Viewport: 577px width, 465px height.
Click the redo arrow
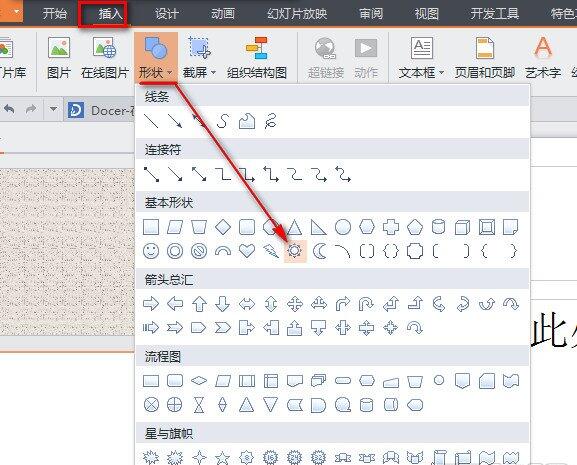point(31,109)
